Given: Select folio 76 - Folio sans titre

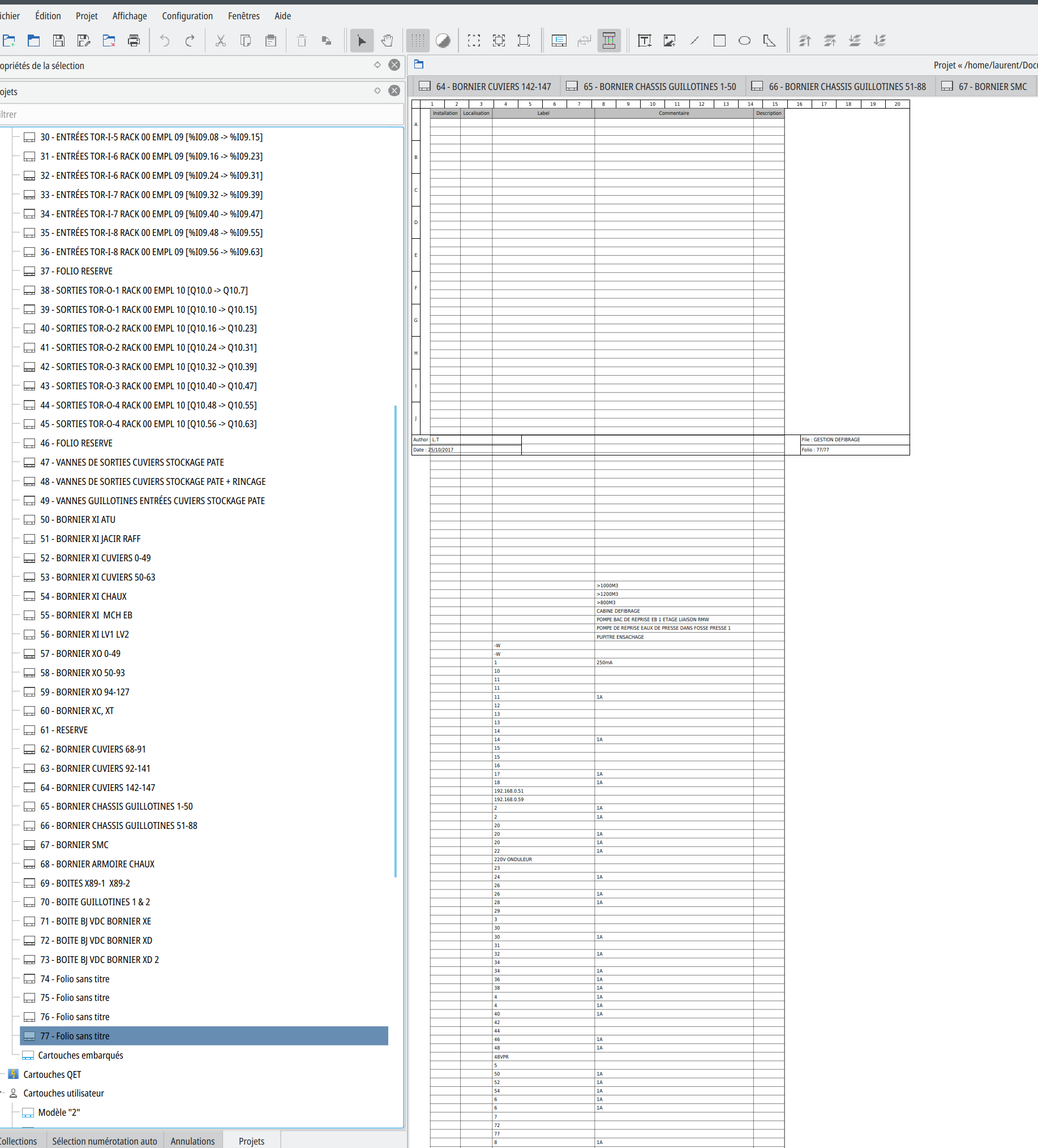Looking at the screenshot, I should [75, 1017].
